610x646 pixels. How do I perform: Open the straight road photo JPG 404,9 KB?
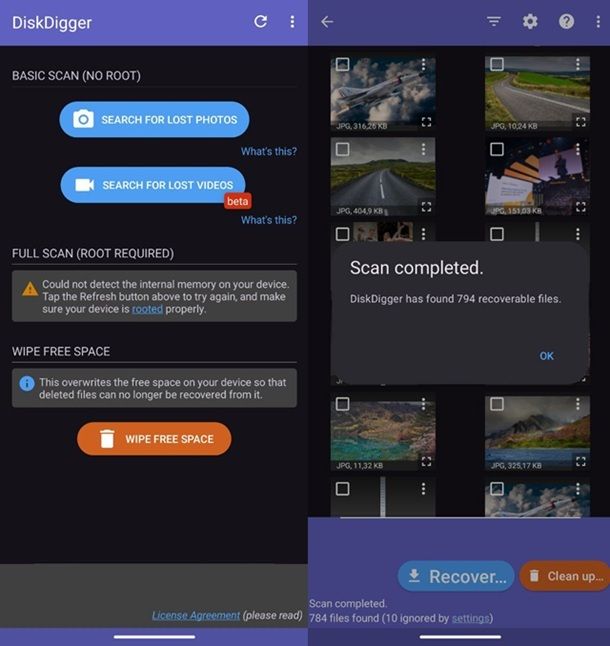[x=383, y=178]
